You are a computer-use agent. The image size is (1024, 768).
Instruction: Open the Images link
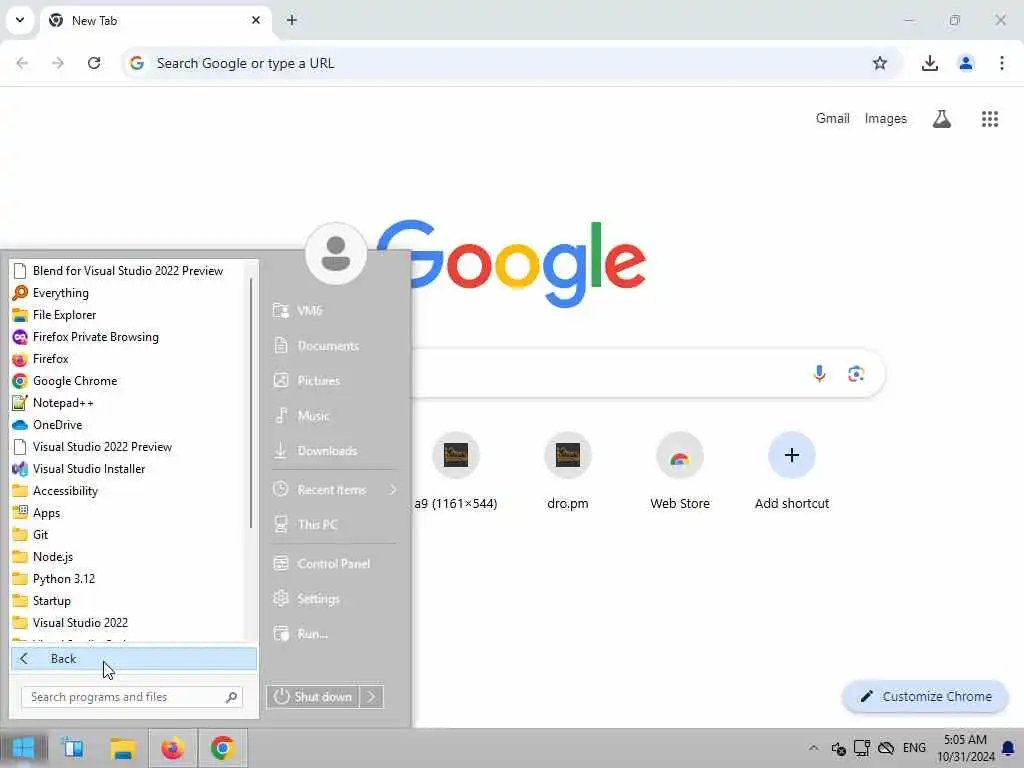(886, 119)
